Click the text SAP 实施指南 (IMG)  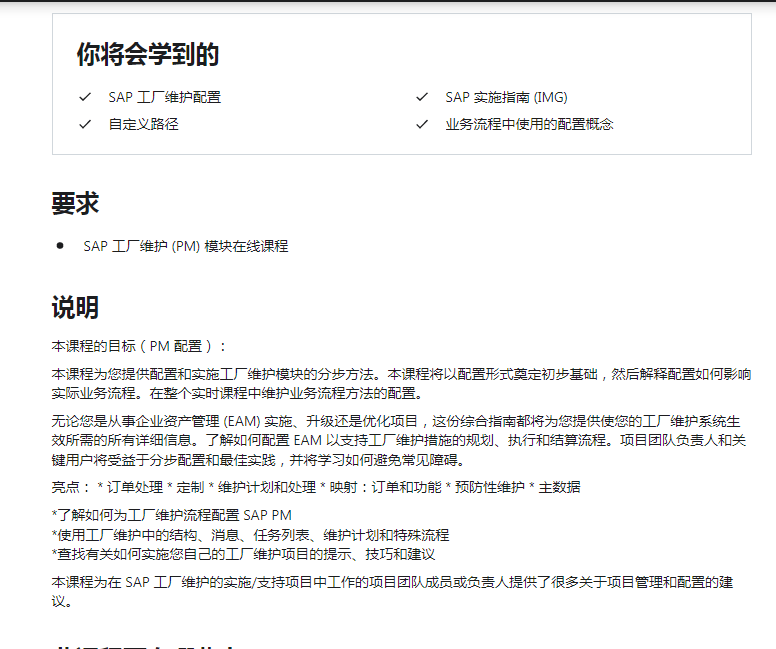click(x=506, y=97)
